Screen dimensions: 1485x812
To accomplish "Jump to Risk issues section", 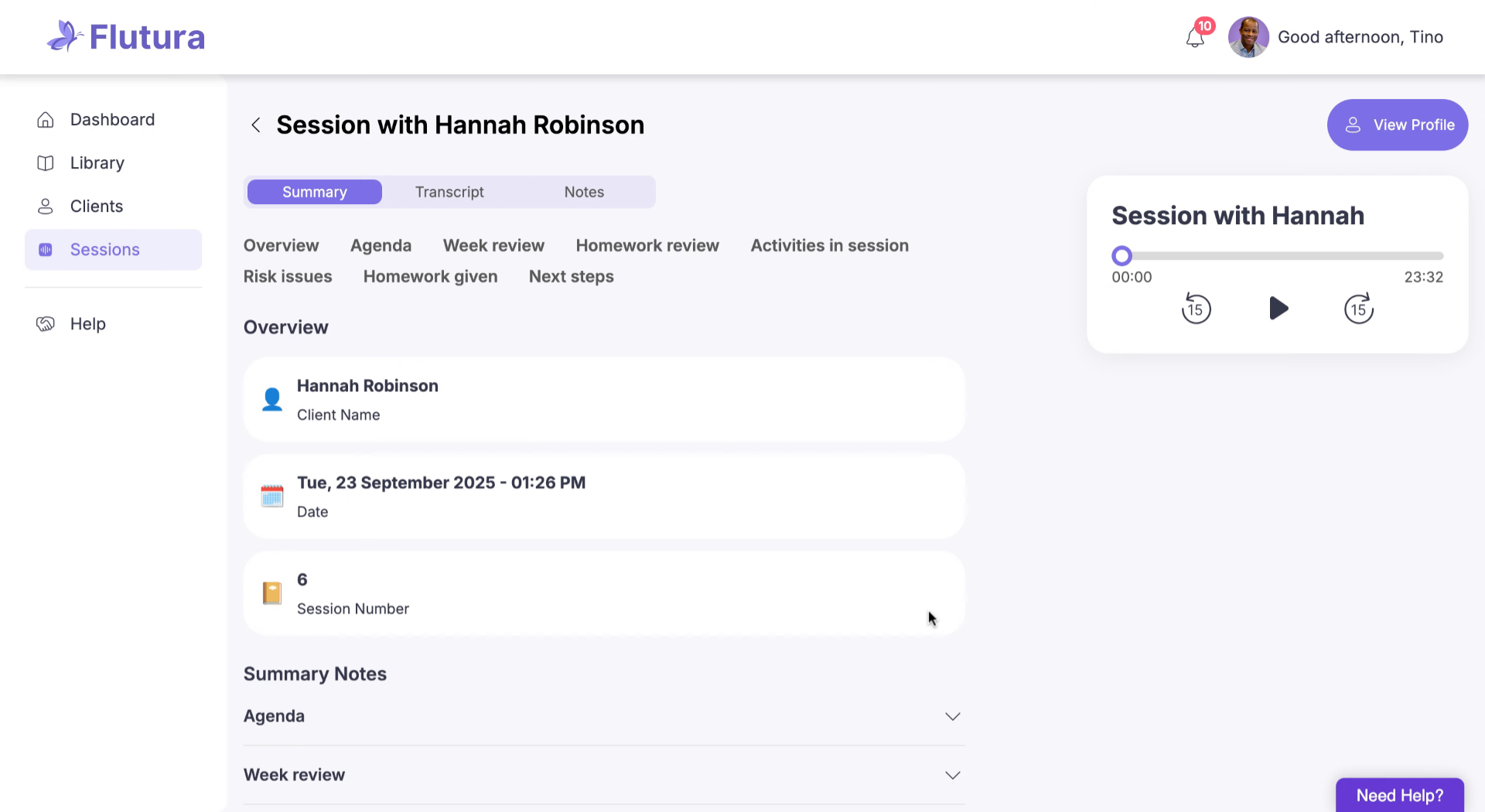I will coord(288,277).
